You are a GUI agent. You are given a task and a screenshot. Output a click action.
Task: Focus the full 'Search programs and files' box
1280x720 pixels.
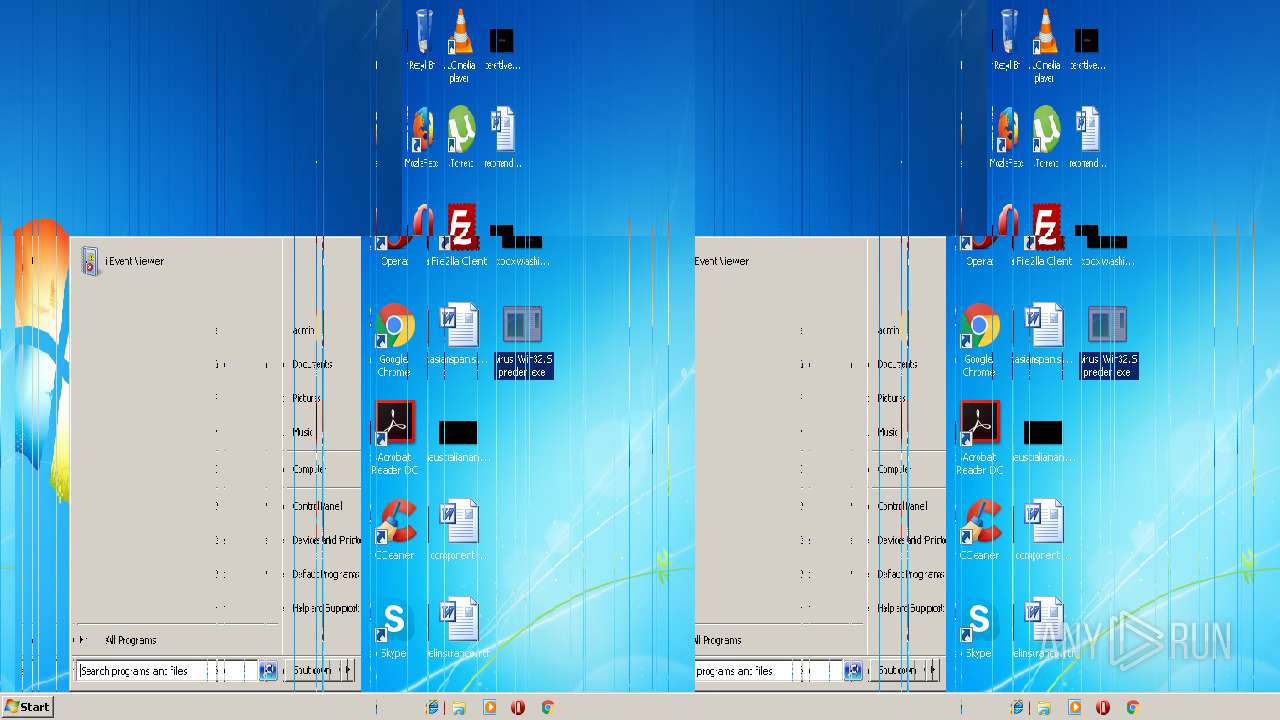[x=167, y=671]
